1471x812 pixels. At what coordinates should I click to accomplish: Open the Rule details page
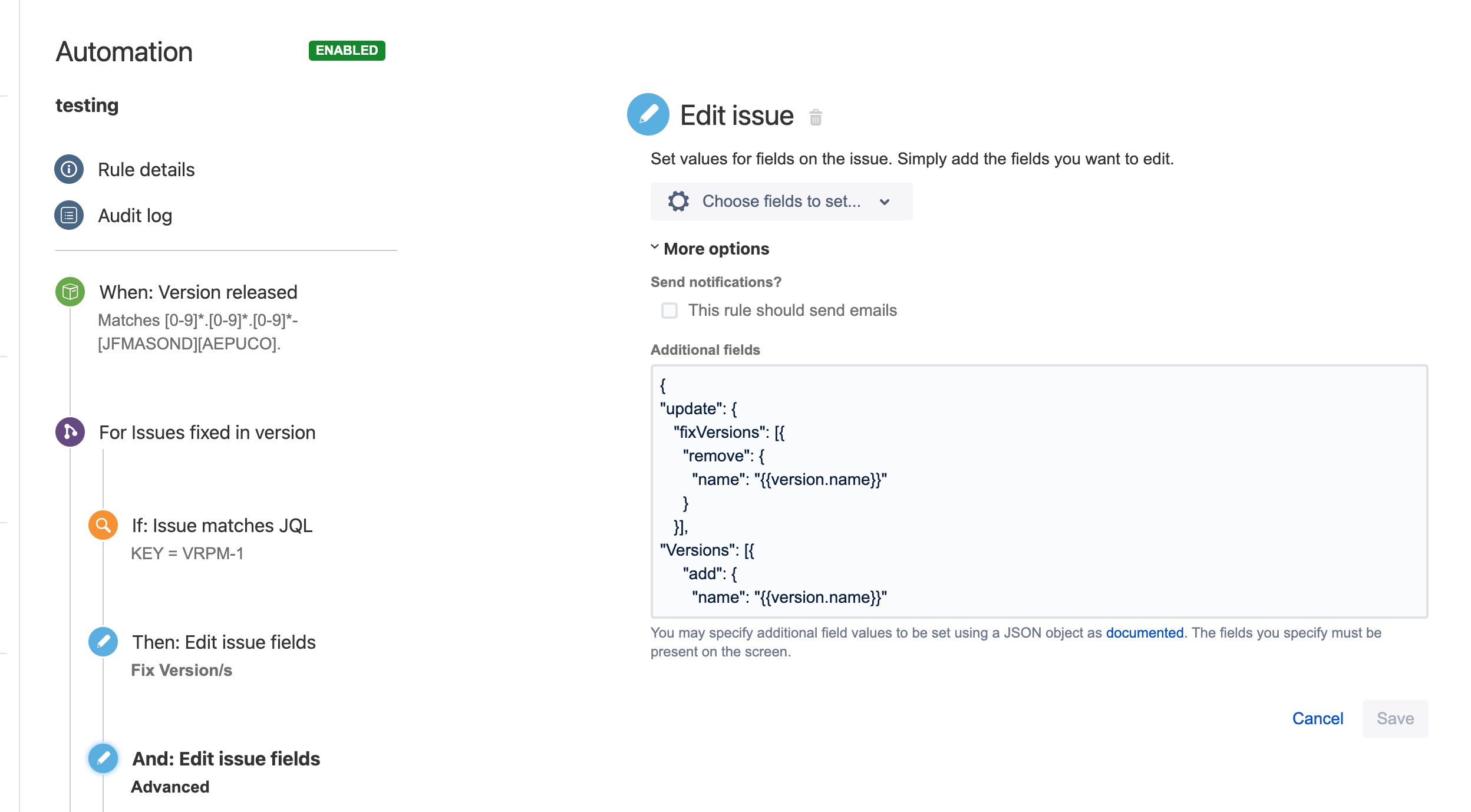[146, 169]
